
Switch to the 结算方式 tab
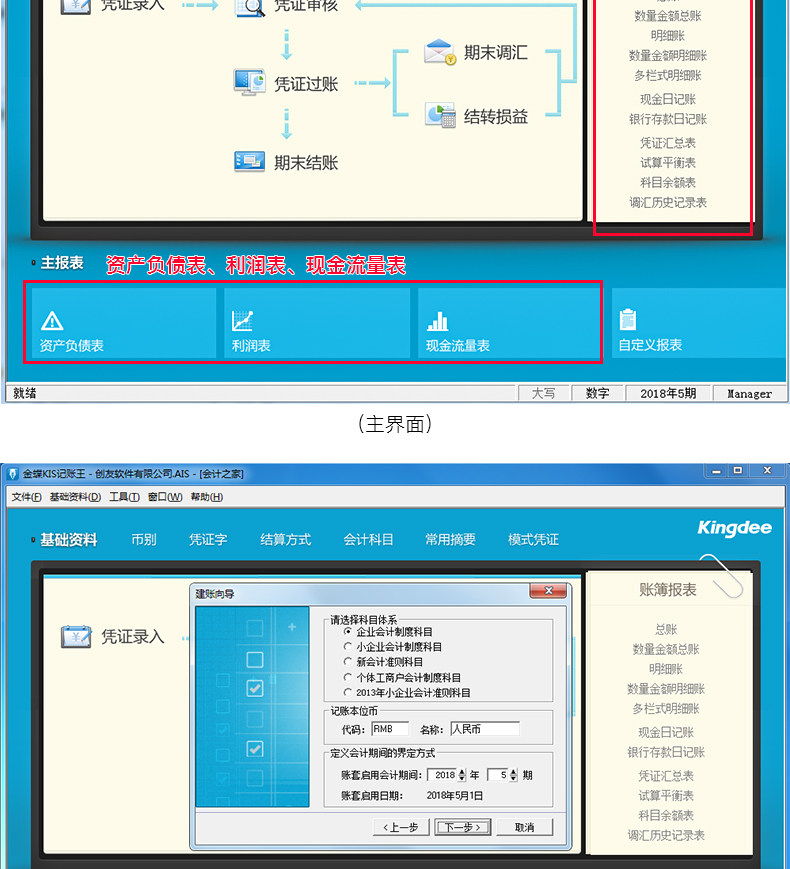point(286,539)
